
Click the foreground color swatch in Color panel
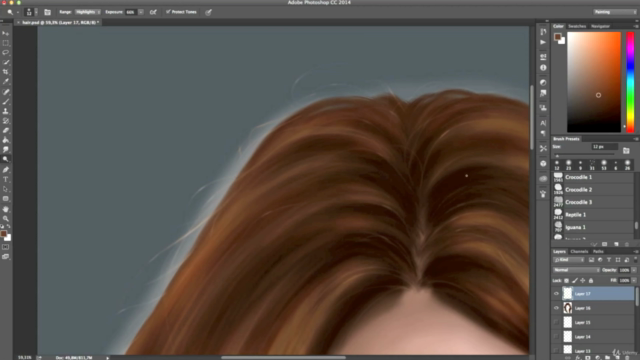[558, 37]
